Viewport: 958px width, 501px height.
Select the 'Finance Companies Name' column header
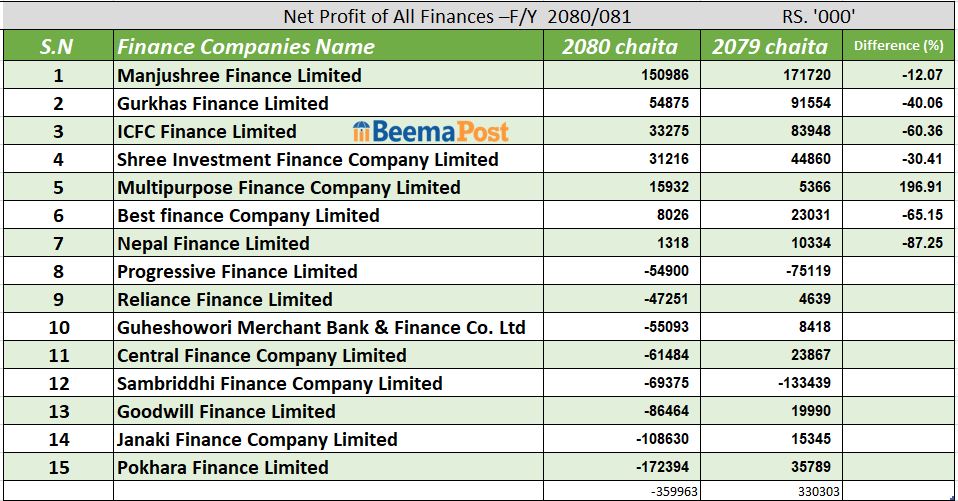(x=246, y=47)
